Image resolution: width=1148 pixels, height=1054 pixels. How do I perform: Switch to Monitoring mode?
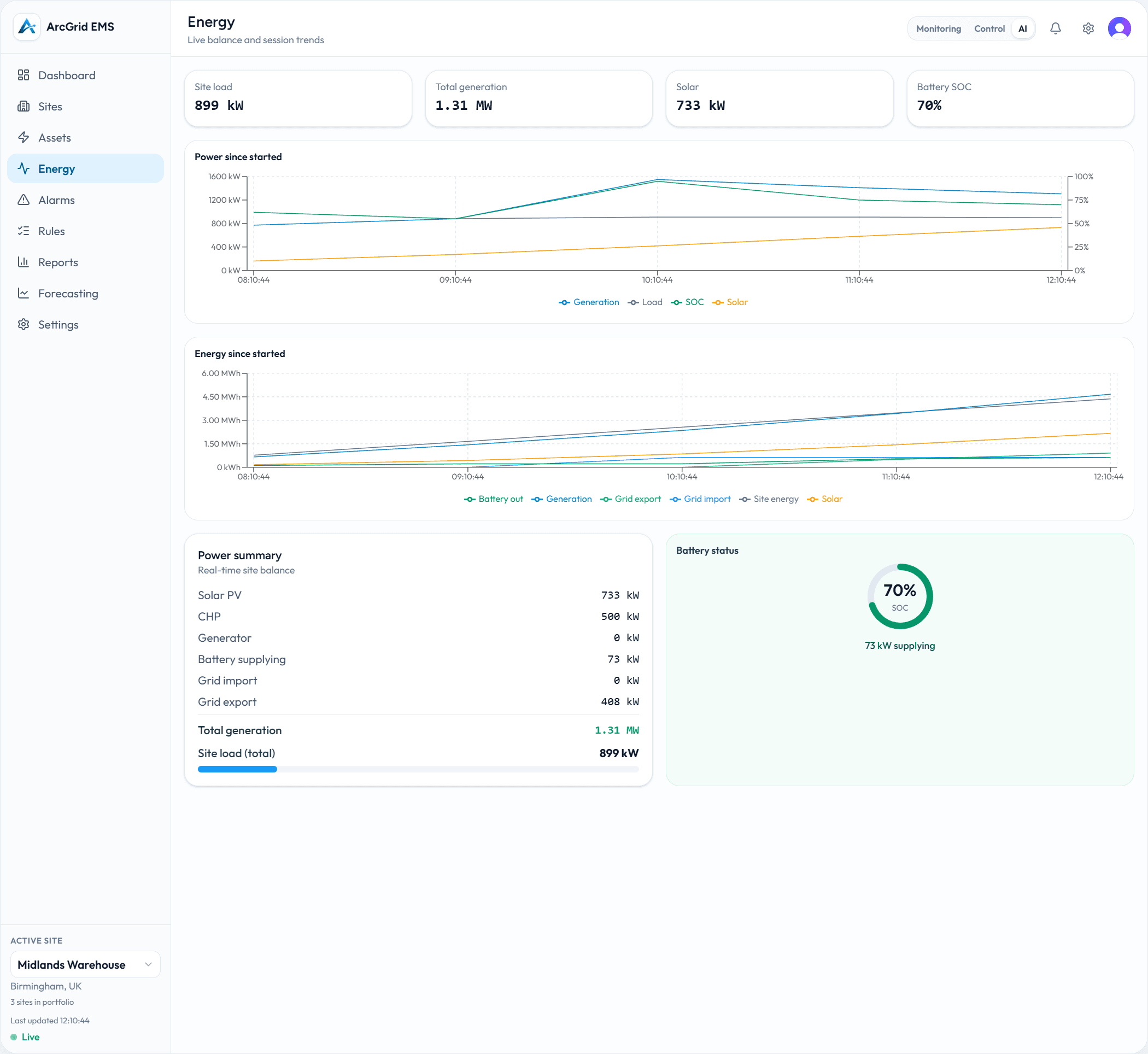click(x=938, y=28)
